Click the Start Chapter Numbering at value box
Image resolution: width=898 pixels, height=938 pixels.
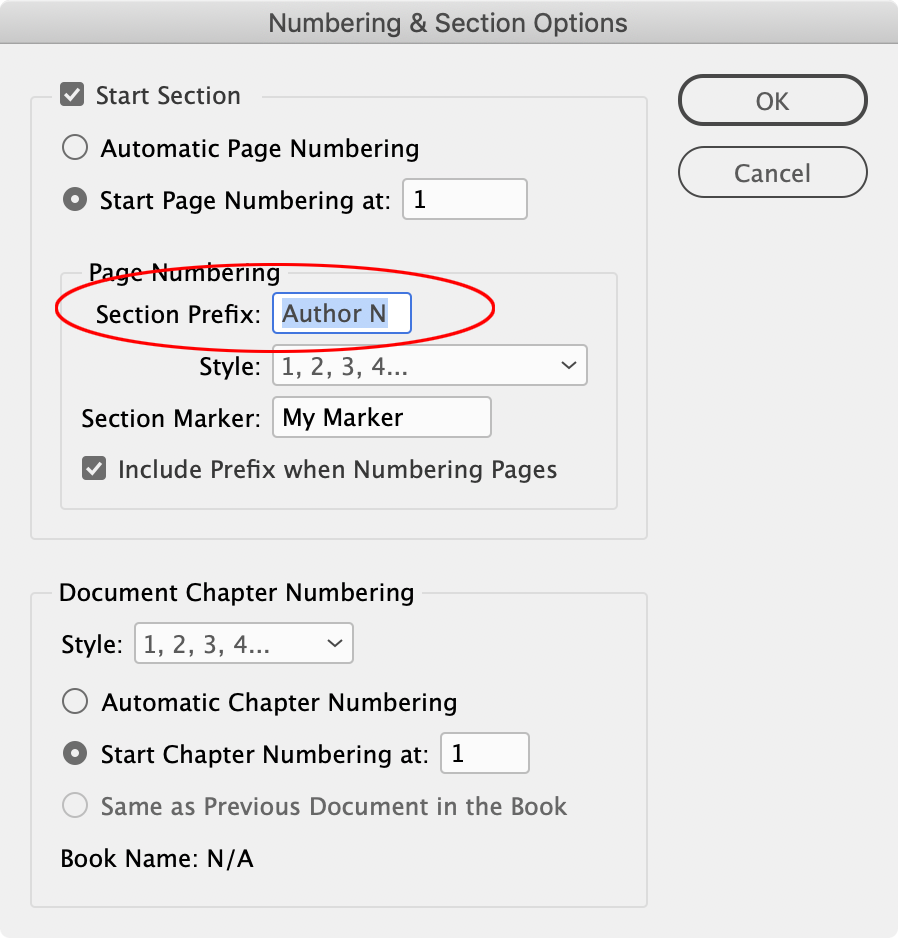(x=484, y=753)
